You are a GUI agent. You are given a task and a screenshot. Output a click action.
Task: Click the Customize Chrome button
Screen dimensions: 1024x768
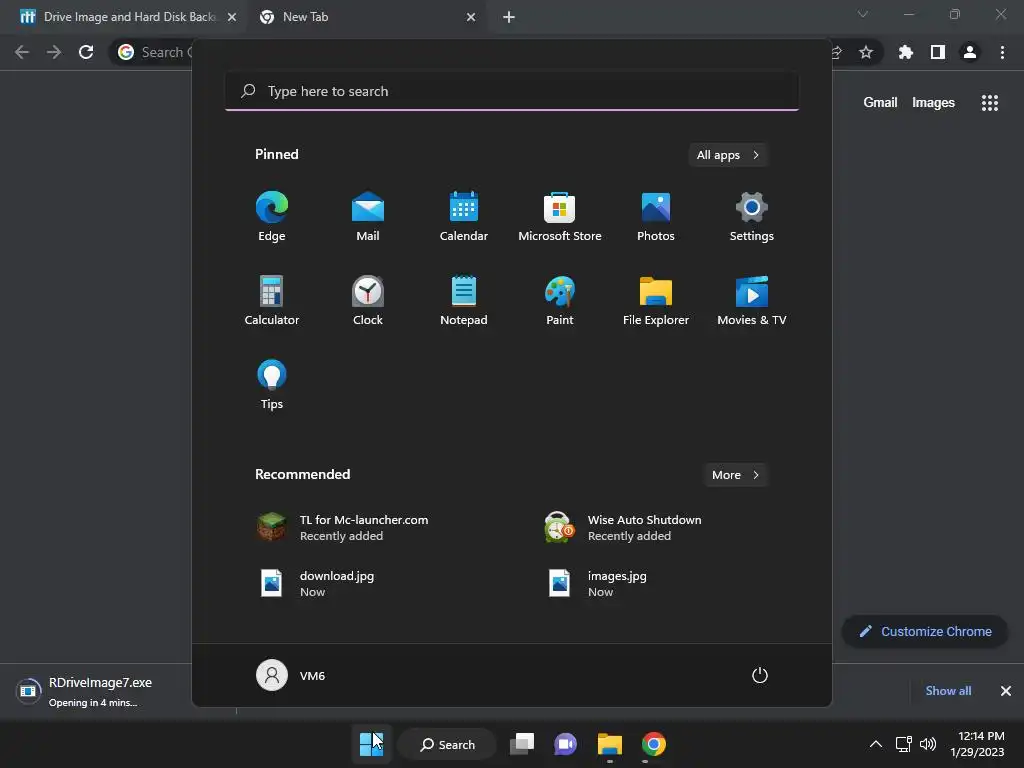pos(925,632)
